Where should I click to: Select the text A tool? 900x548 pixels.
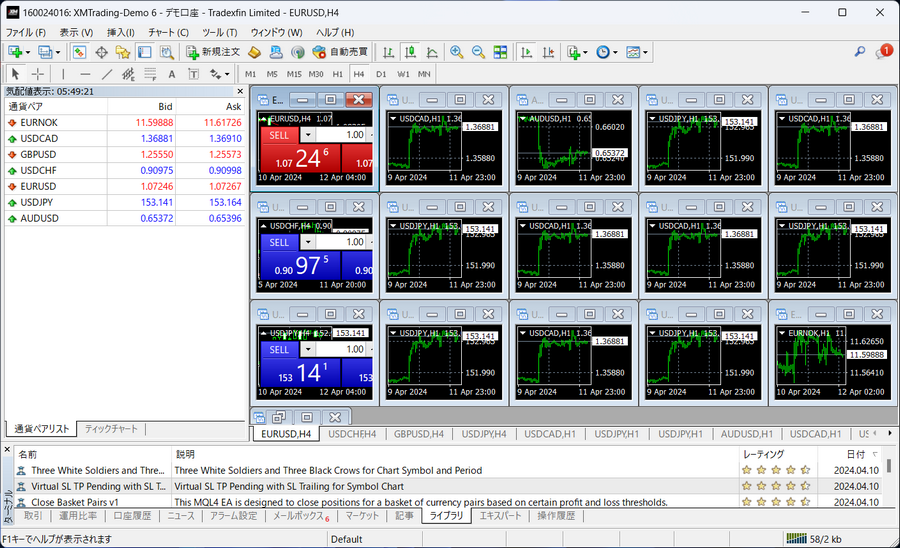click(172, 74)
